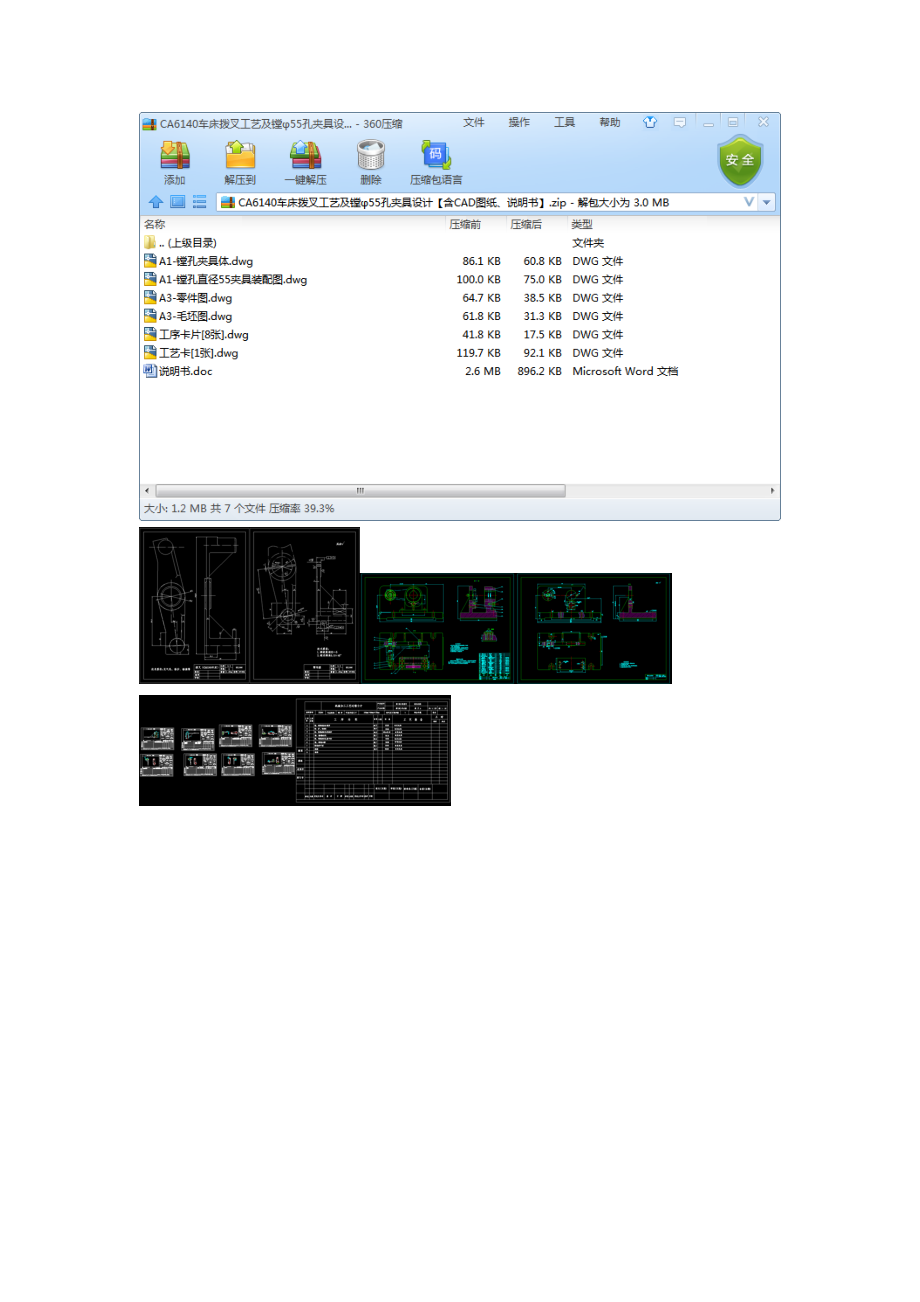The image size is (920, 1302).
Task: Open the fixture assembly drawing thumbnail
Action: pos(438,628)
